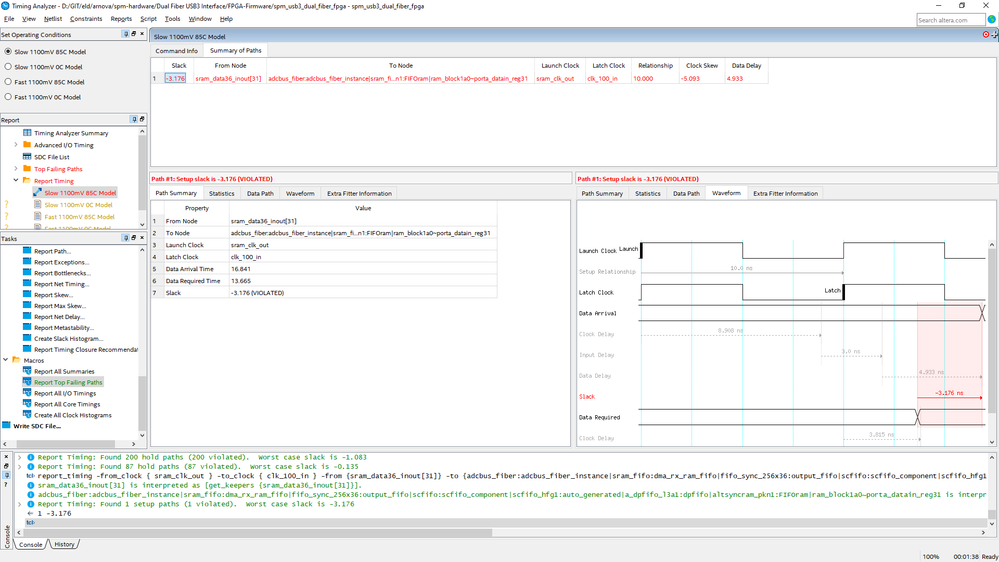Click the Write SDC File task icon
Screen dimensions: 999x562
tap(7, 426)
